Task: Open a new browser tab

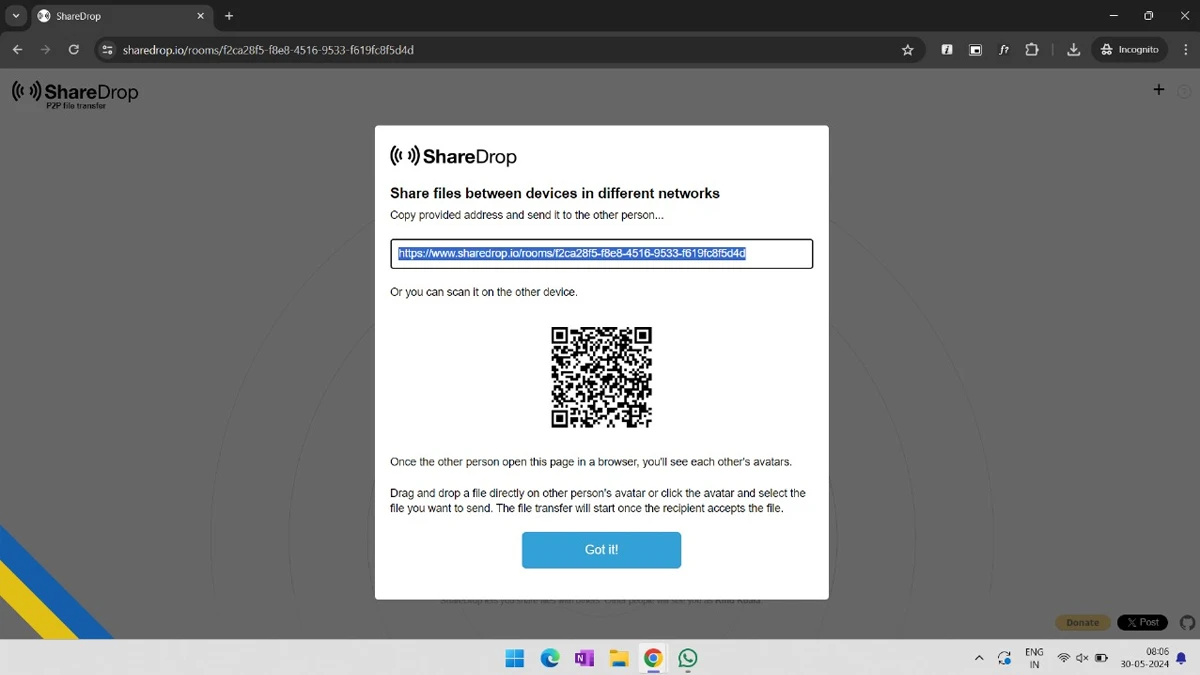Action: point(229,16)
